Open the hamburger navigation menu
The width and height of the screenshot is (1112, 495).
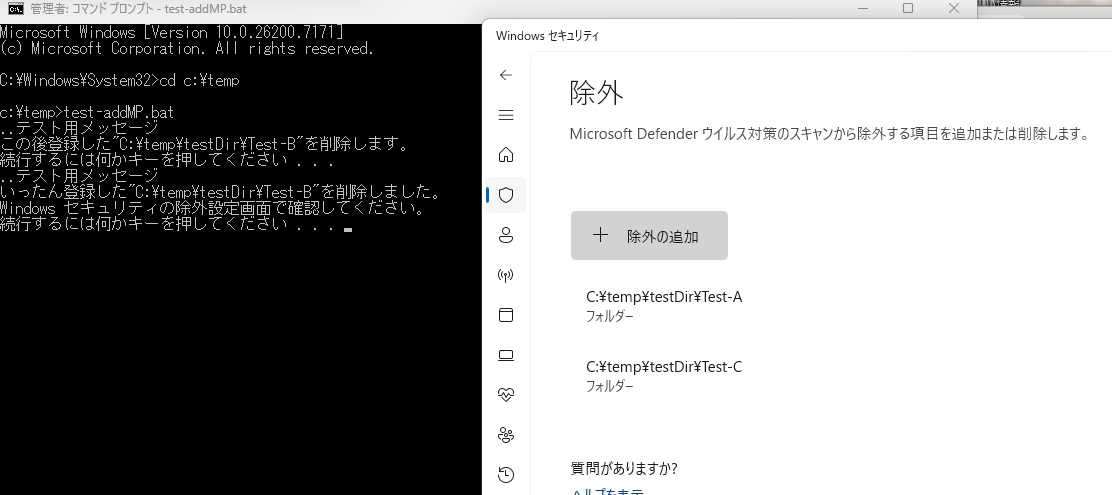point(506,115)
